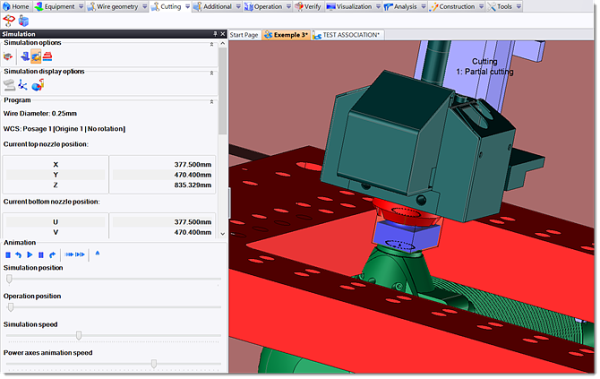Click the blue cube icon in ribbon

pyautogui.click(x=24, y=21)
